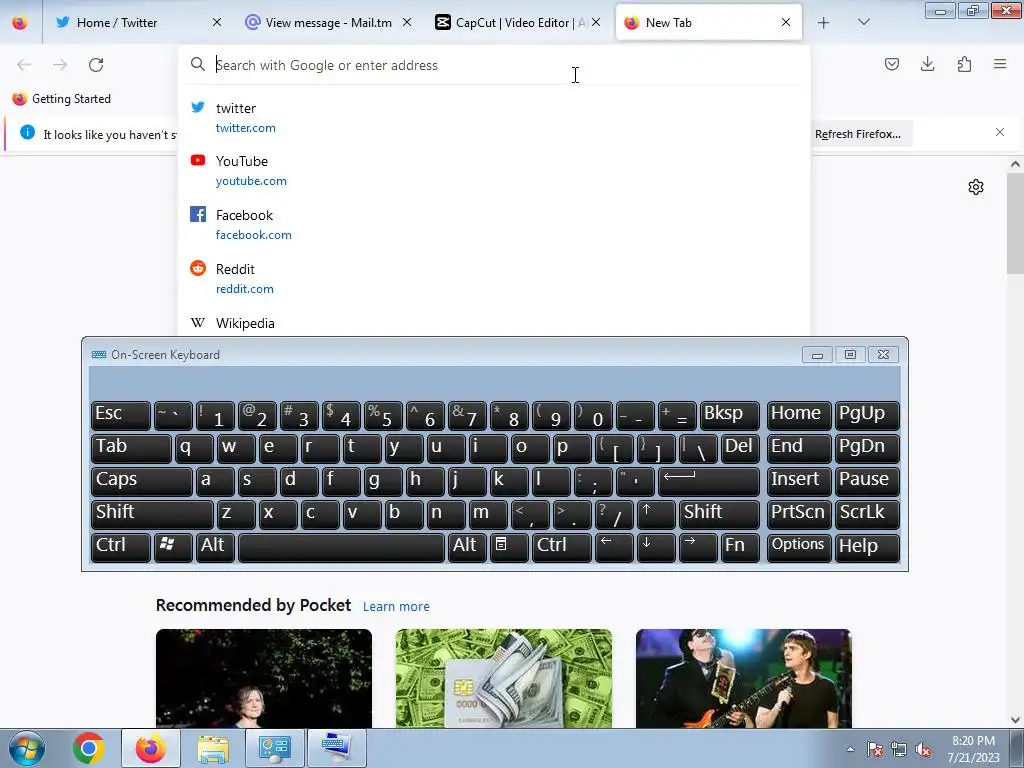Viewport: 1024px width, 768px height.
Task: Open Windows Explorer folder on taskbar
Action: point(213,748)
